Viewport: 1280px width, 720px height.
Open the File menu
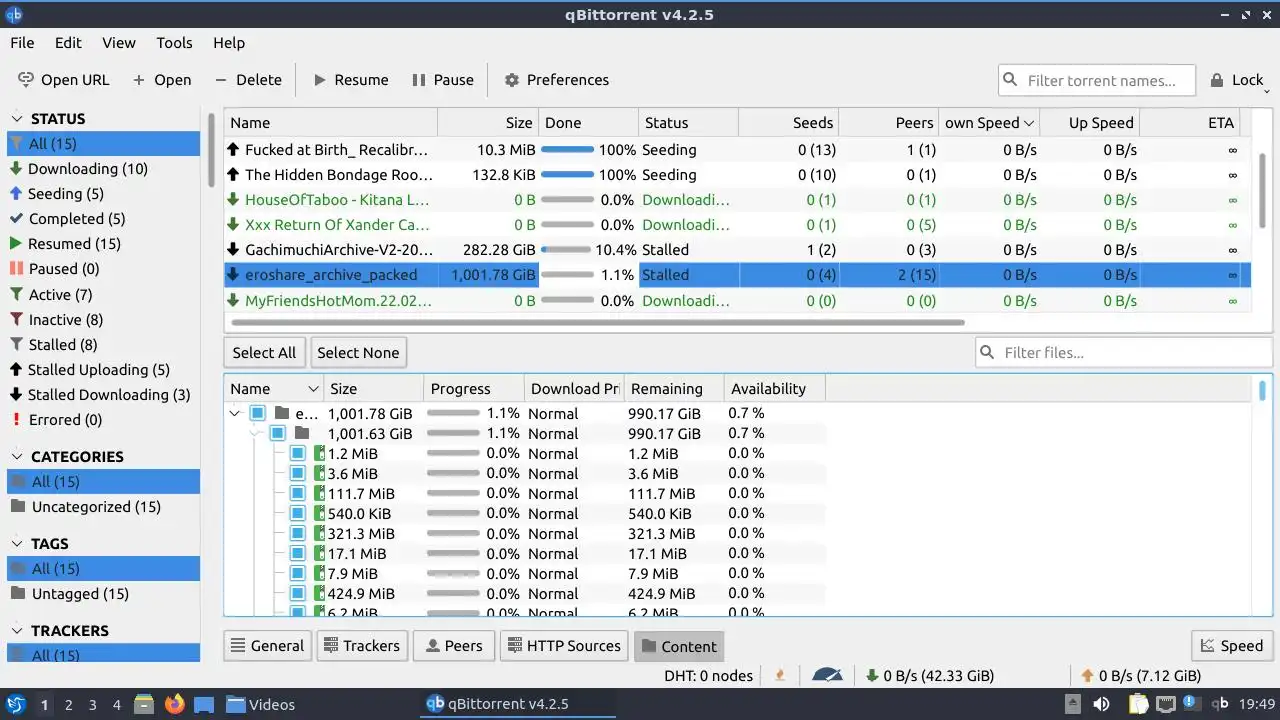tap(22, 43)
